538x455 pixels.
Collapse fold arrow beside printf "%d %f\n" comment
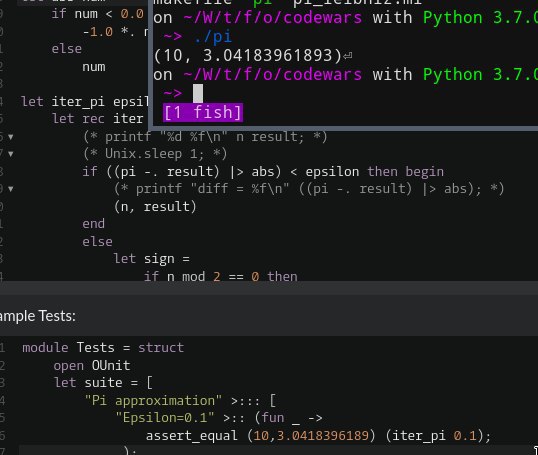coord(11,137)
